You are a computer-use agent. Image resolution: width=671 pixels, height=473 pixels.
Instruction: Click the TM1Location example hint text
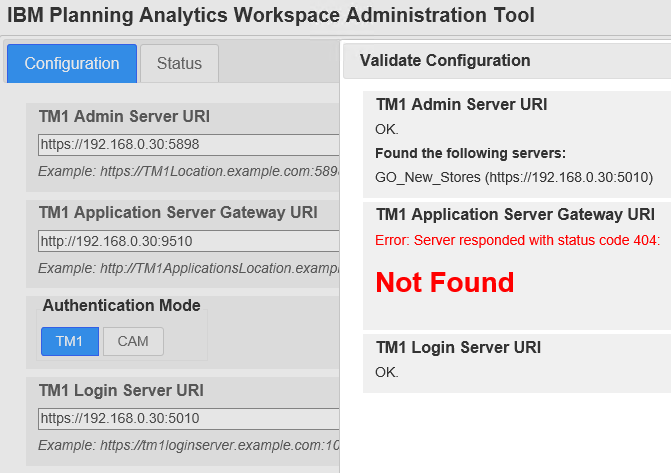[x=189, y=171]
